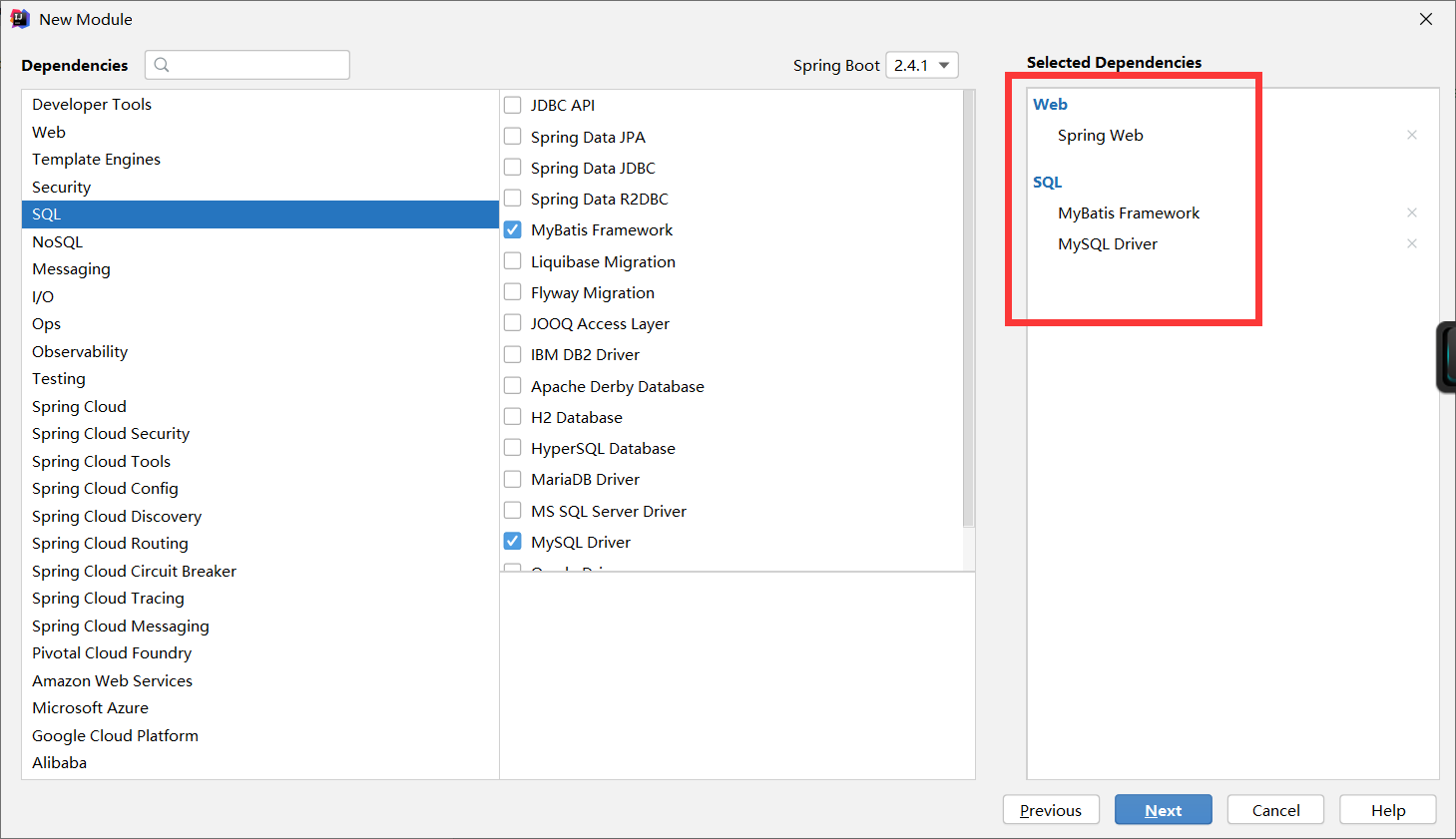1456x839 pixels.
Task: Enable JOOQ Access Layer
Action: pyautogui.click(x=513, y=322)
